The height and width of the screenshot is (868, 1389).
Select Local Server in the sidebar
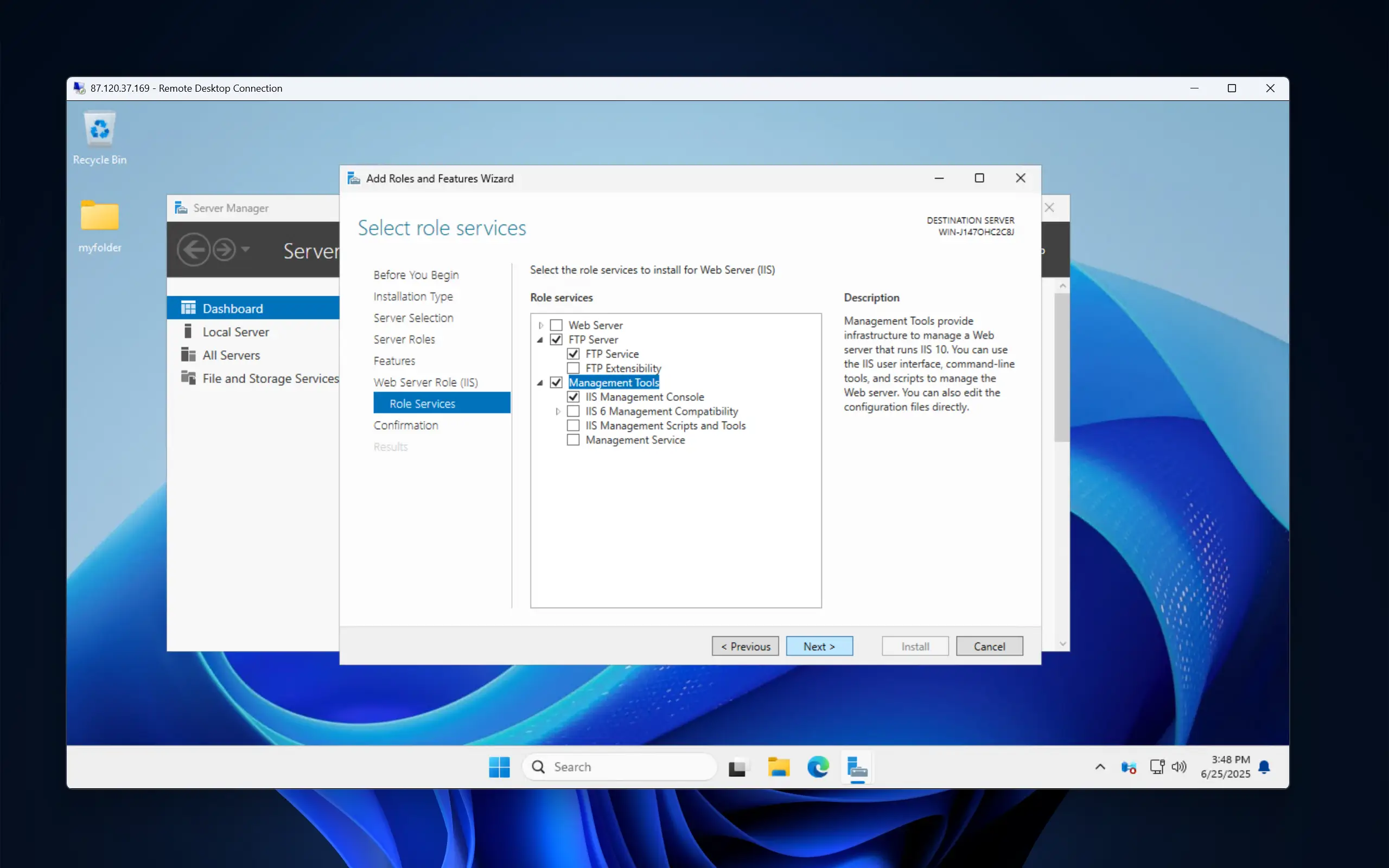click(235, 332)
